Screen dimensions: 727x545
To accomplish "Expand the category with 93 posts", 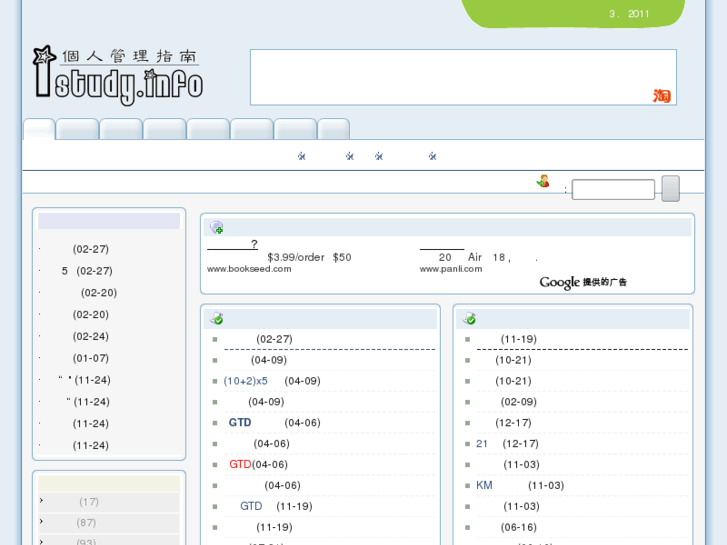I will click(x=86, y=542).
